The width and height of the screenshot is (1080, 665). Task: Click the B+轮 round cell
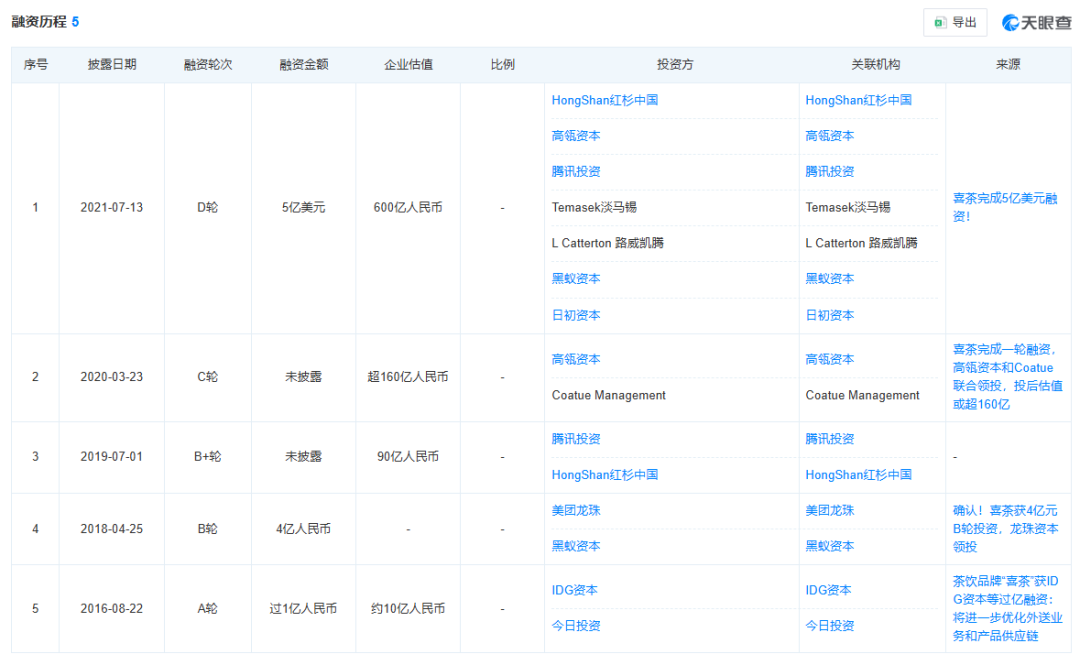point(207,456)
